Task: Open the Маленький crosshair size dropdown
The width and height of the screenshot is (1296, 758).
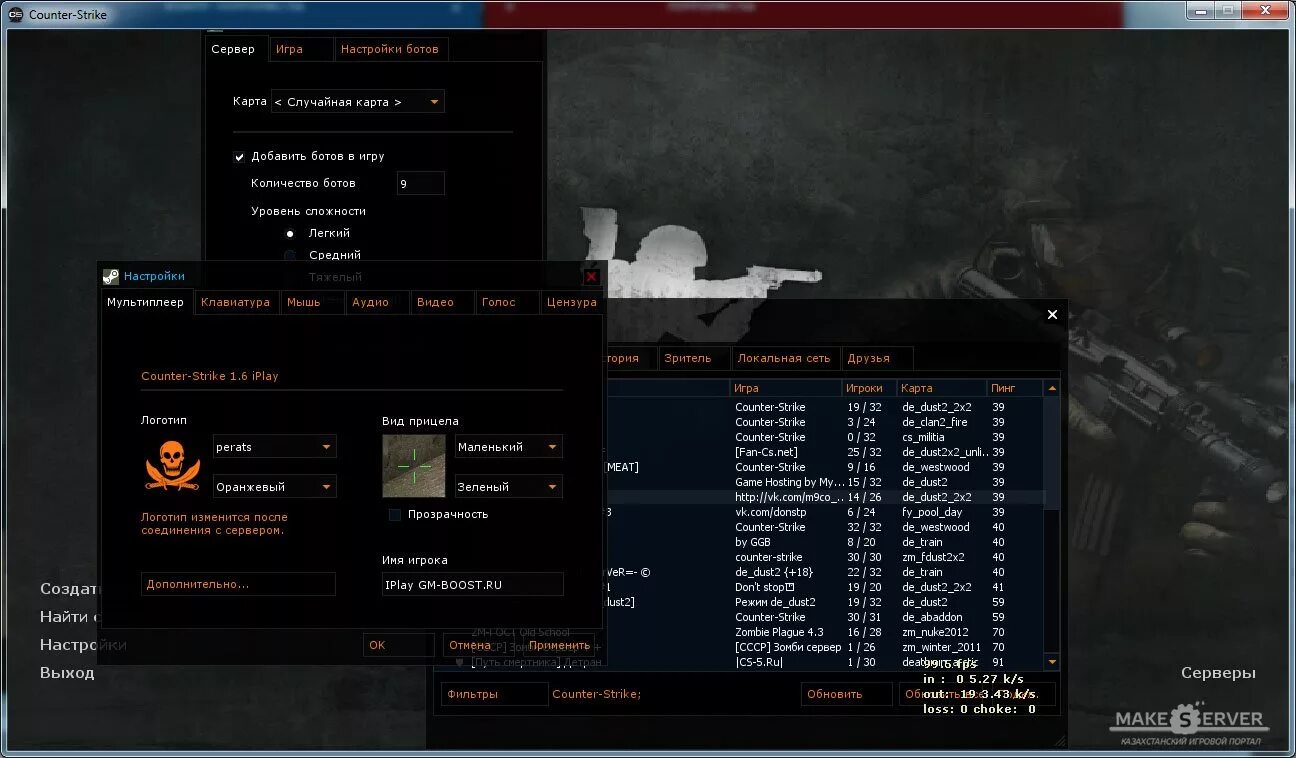Action: click(509, 447)
